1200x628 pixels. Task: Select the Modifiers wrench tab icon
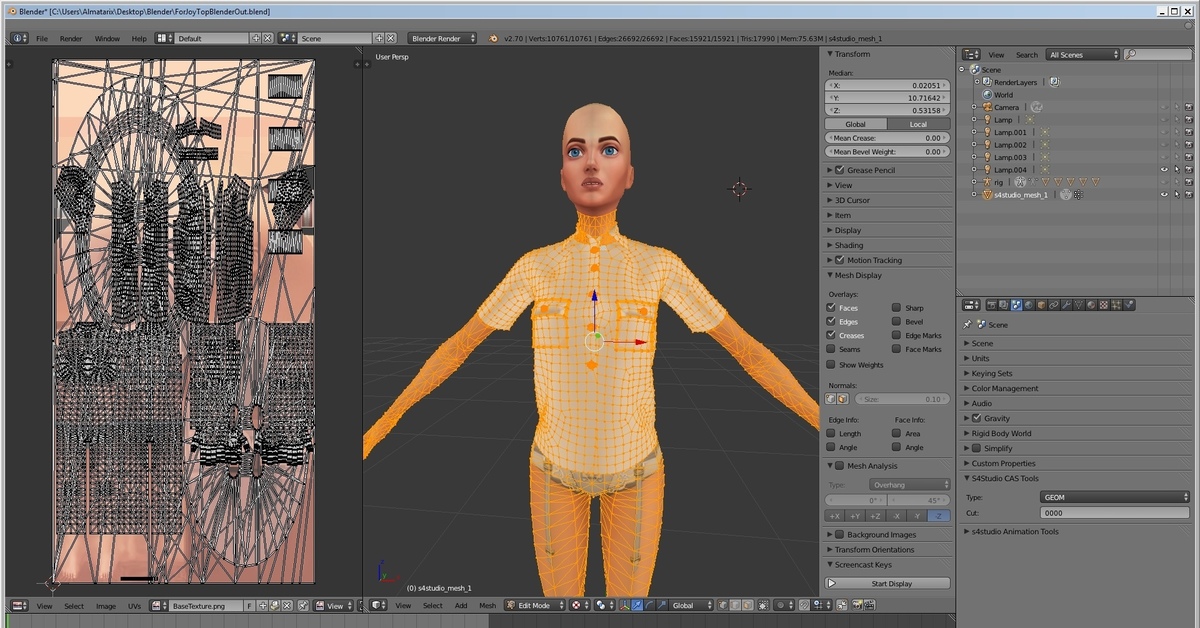click(x=1066, y=305)
